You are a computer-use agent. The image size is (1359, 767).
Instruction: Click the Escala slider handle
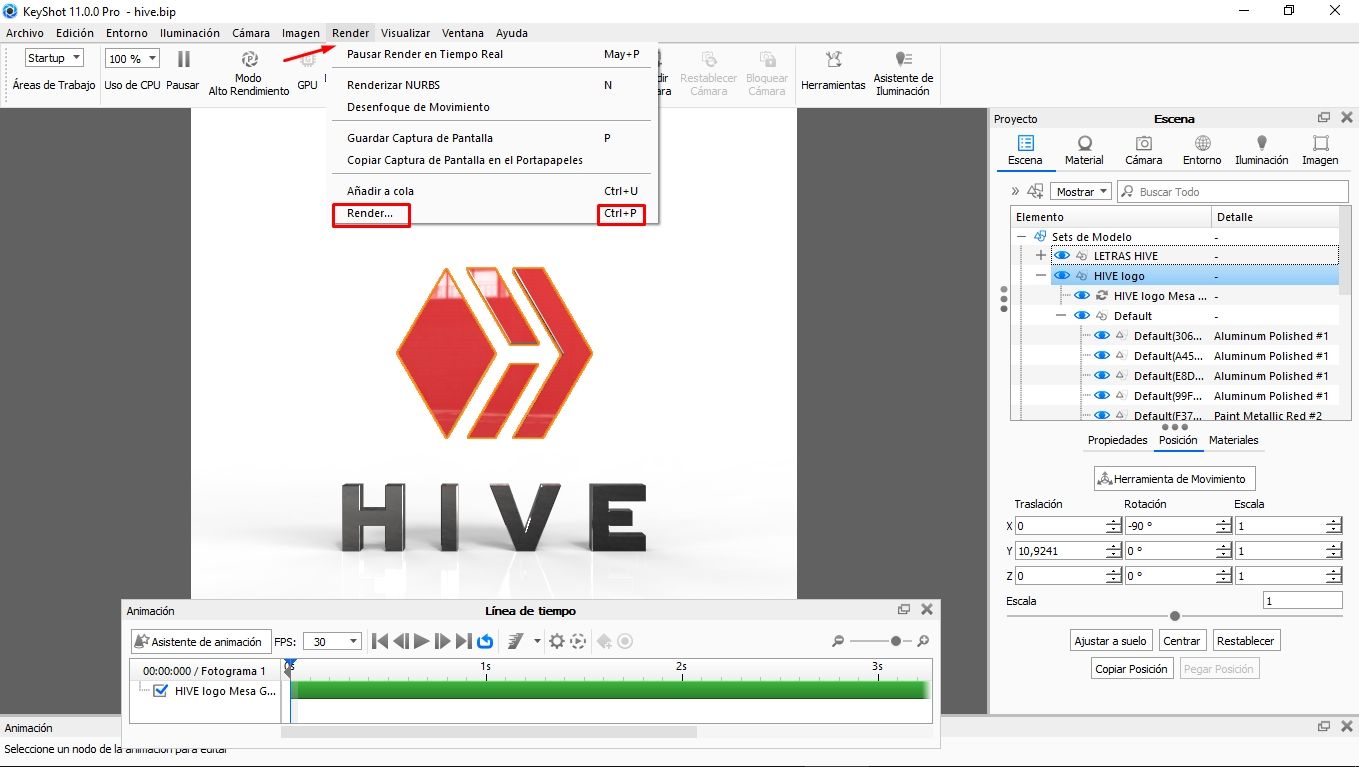tap(1175, 616)
